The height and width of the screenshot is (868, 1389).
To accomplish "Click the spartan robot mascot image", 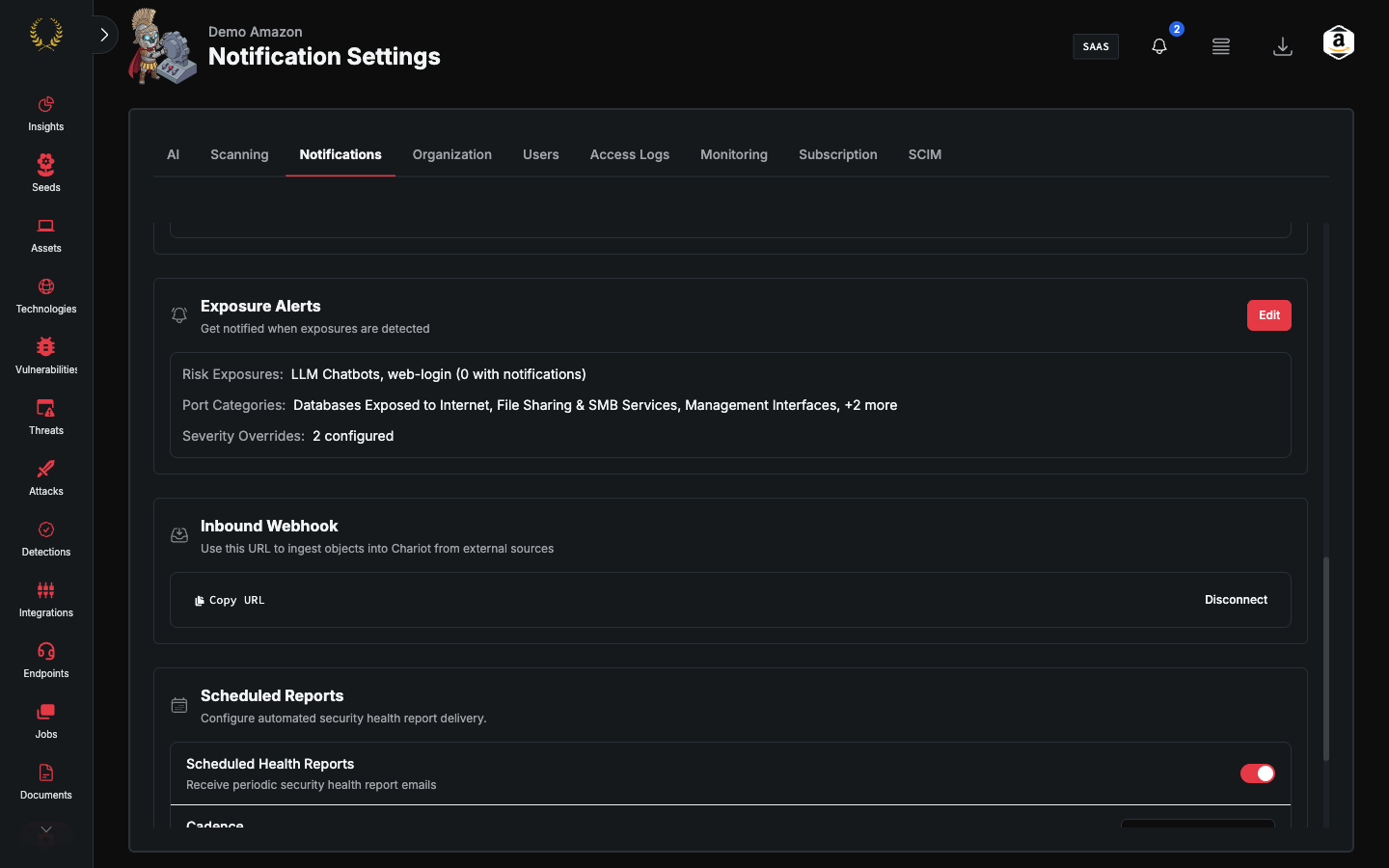I will (x=162, y=46).
